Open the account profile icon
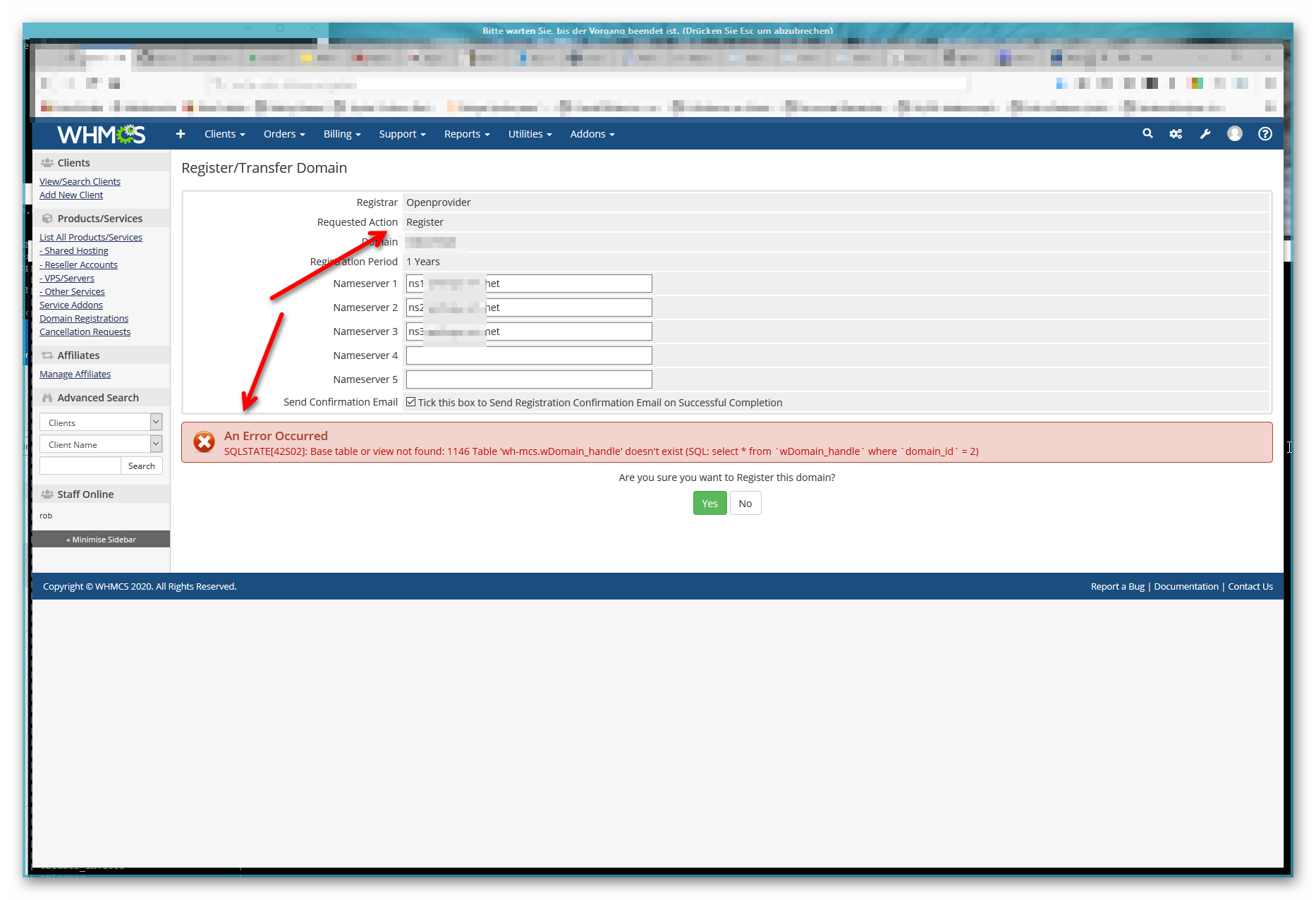The height and width of the screenshot is (900, 1316). pos(1235,133)
